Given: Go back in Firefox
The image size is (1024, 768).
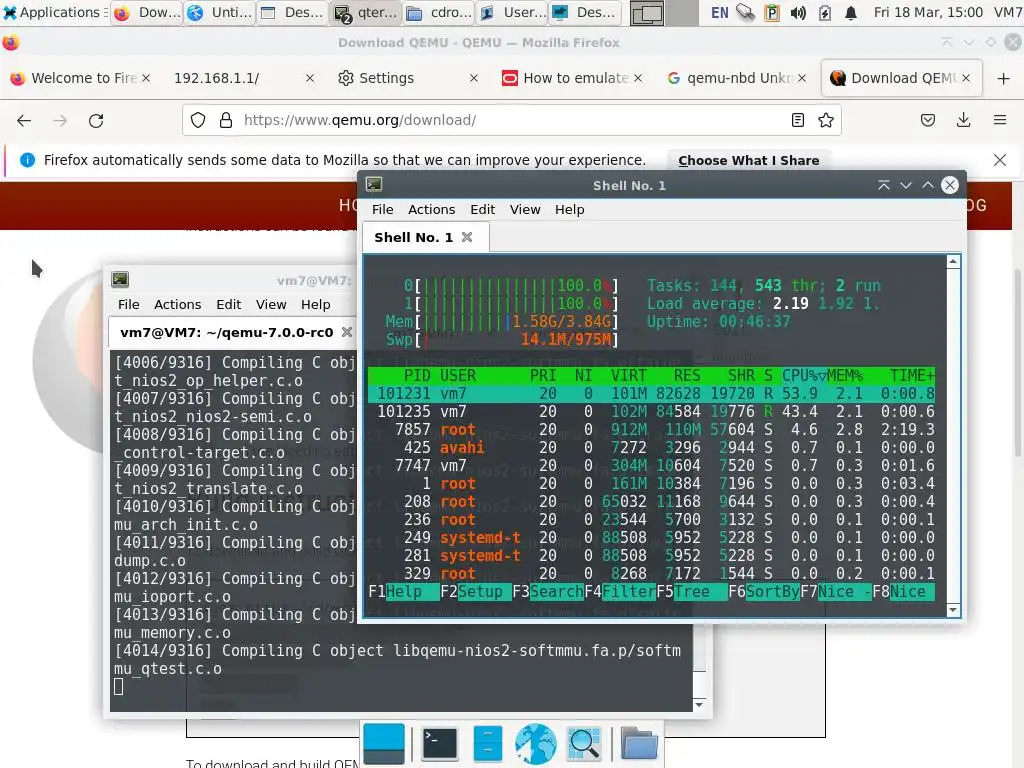Looking at the screenshot, I should (x=24, y=120).
